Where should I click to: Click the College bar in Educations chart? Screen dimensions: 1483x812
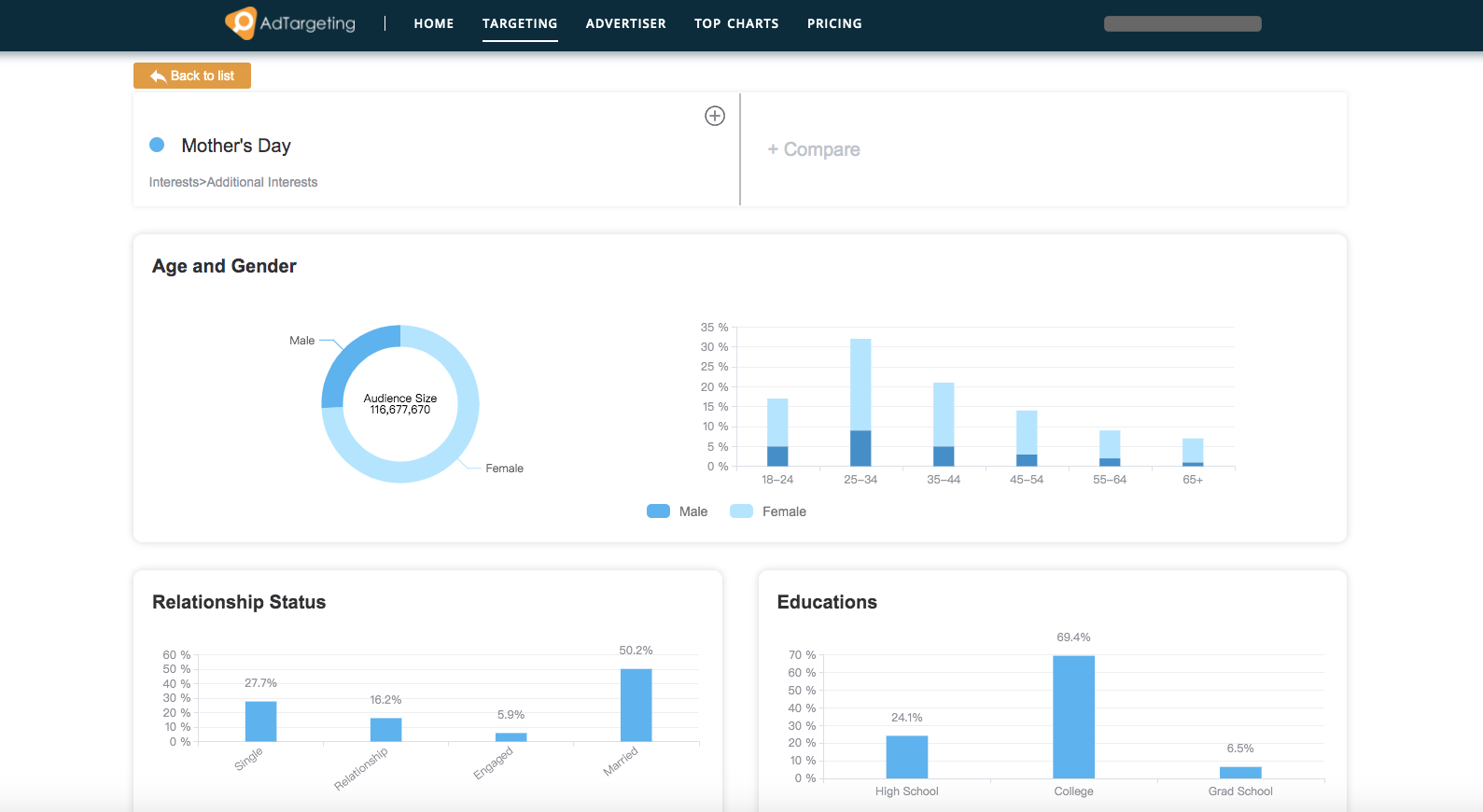[1073, 717]
